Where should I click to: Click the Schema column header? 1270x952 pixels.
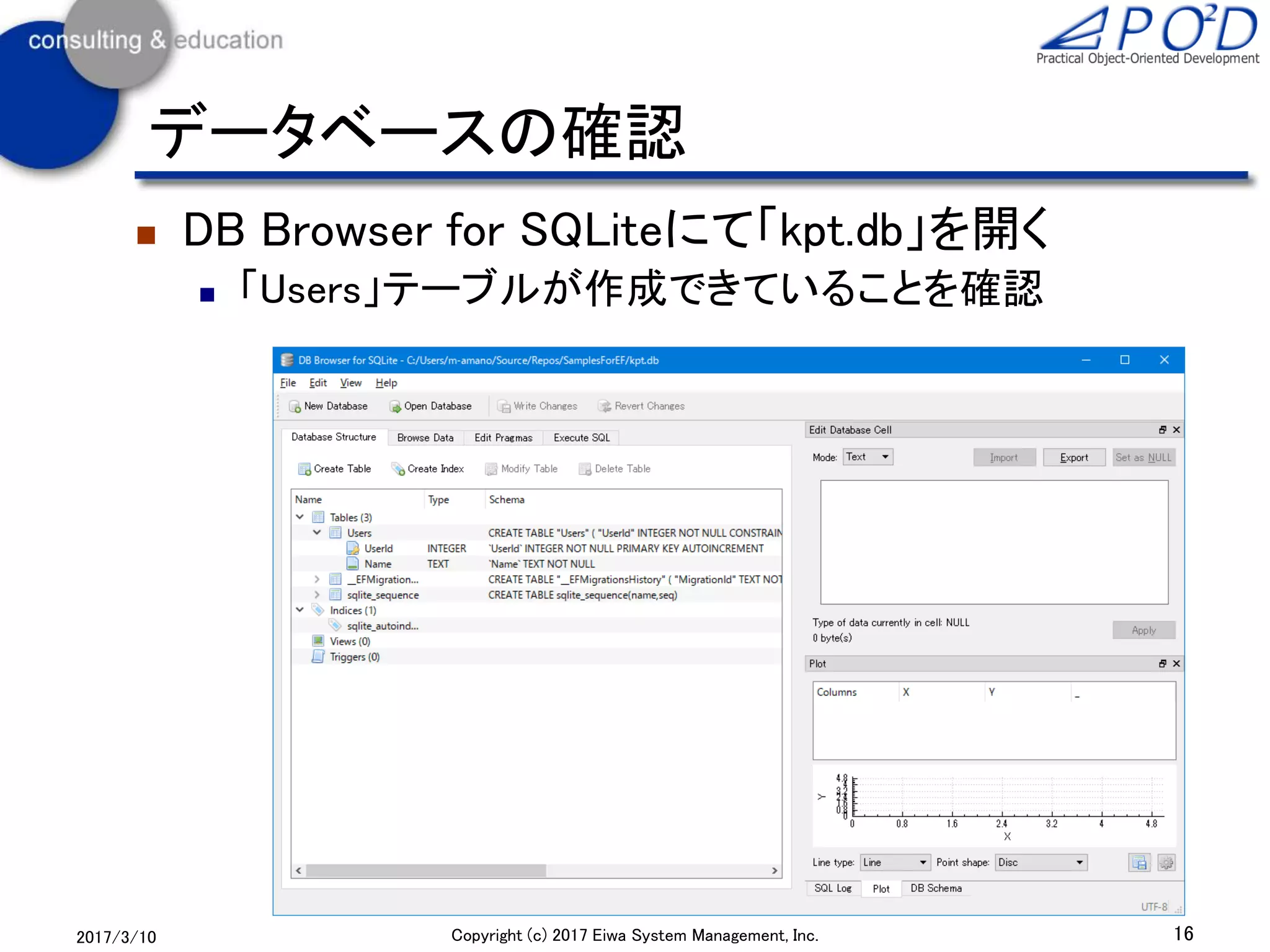pyautogui.click(x=633, y=500)
